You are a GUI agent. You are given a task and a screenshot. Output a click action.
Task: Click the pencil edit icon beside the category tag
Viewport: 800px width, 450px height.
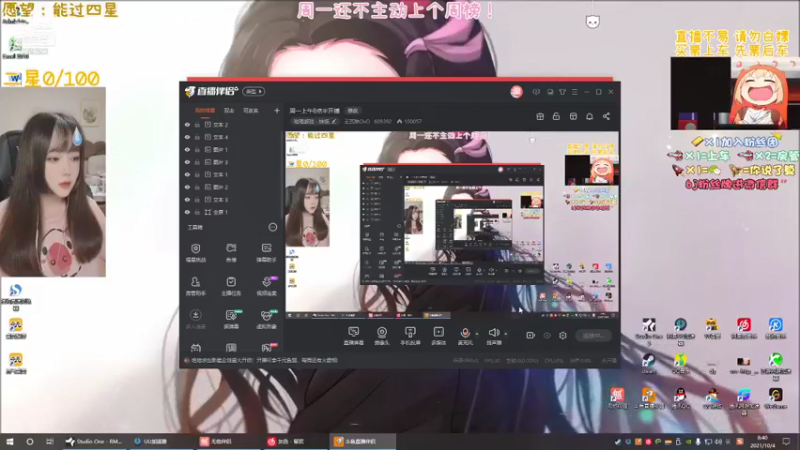click(x=334, y=121)
